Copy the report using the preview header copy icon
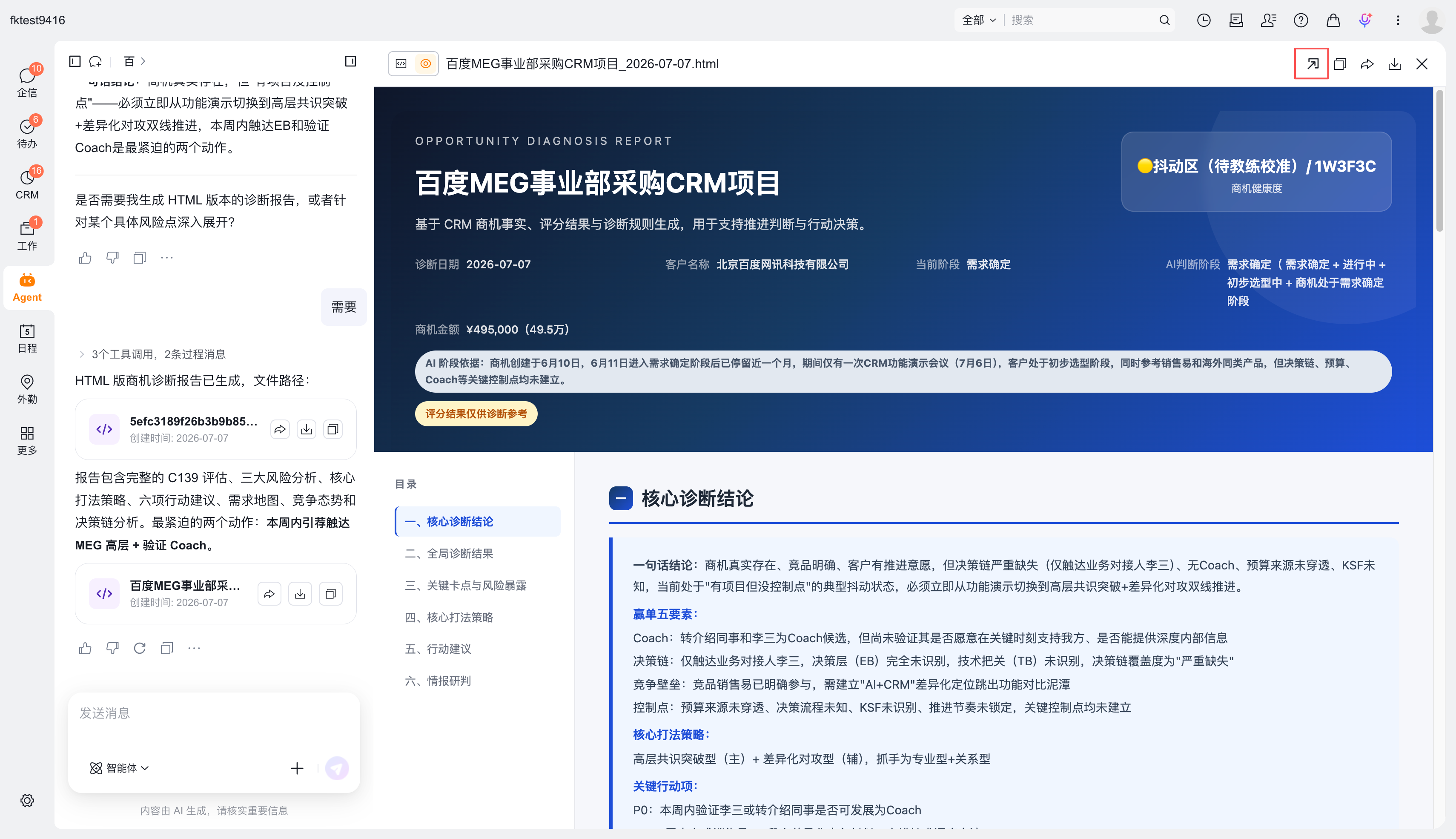The height and width of the screenshot is (839, 1456). click(1340, 63)
